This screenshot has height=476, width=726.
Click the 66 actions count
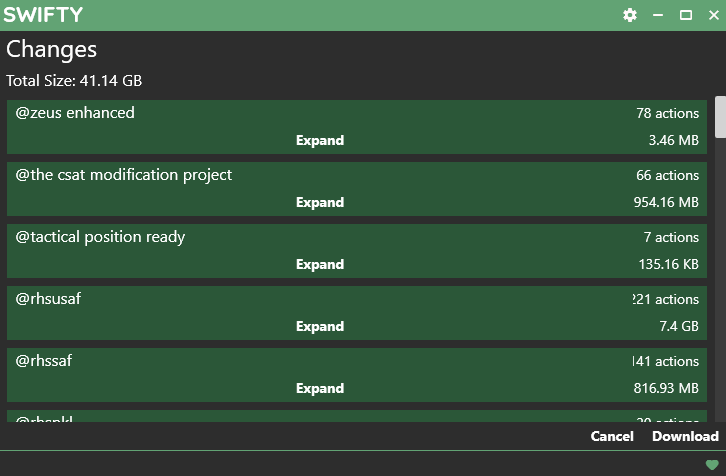tap(667, 176)
